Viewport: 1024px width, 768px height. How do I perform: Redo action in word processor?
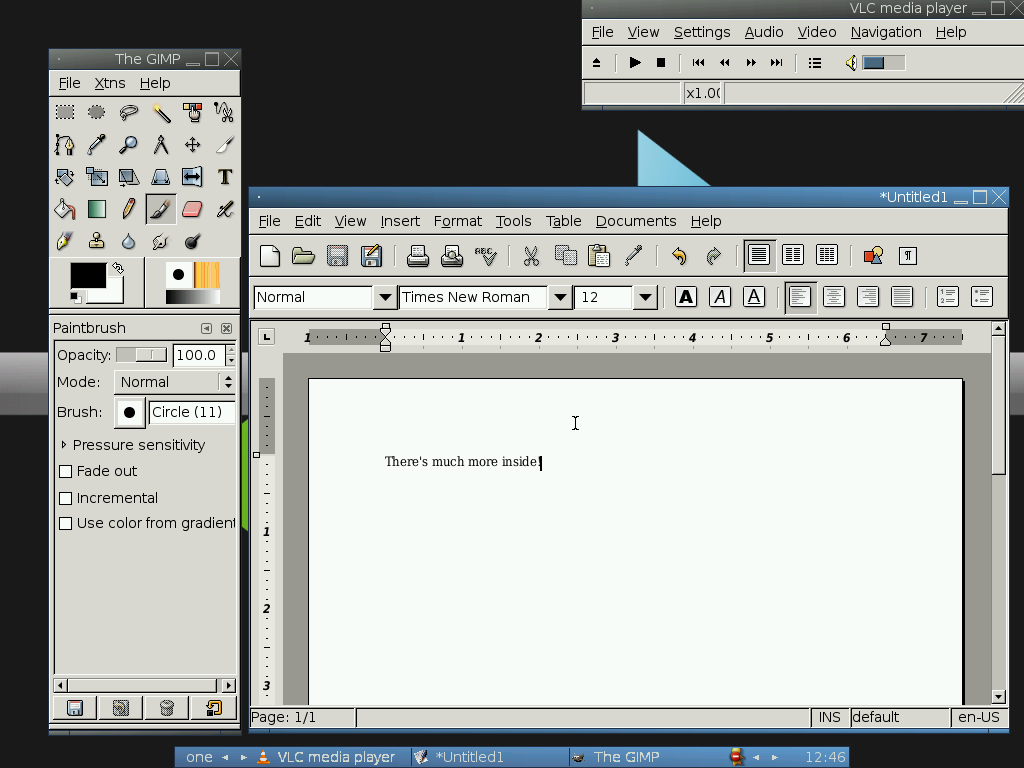click(713, 256)
